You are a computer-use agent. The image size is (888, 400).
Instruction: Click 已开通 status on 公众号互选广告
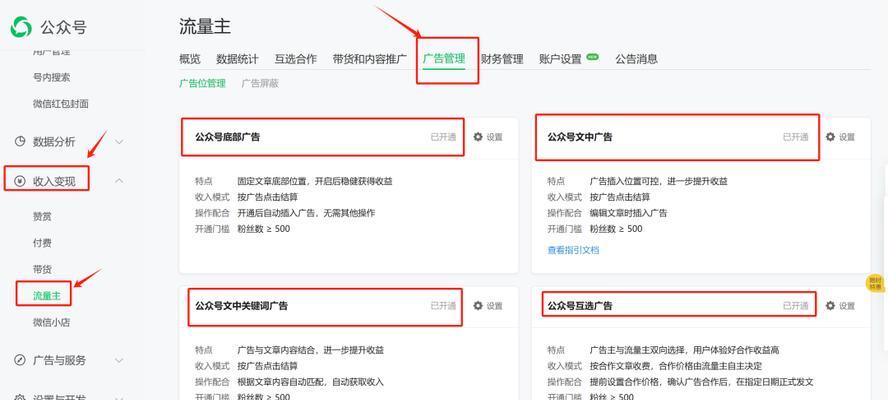(796, 305)
